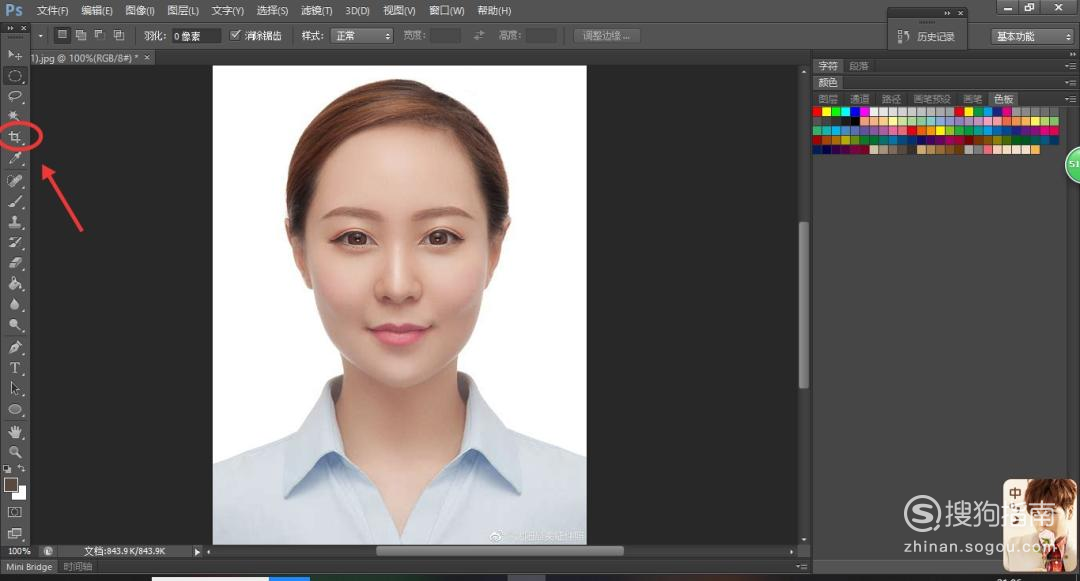The image size is (1080, 581).
Task: Select the Crop tool
Action: pos(15,135)
